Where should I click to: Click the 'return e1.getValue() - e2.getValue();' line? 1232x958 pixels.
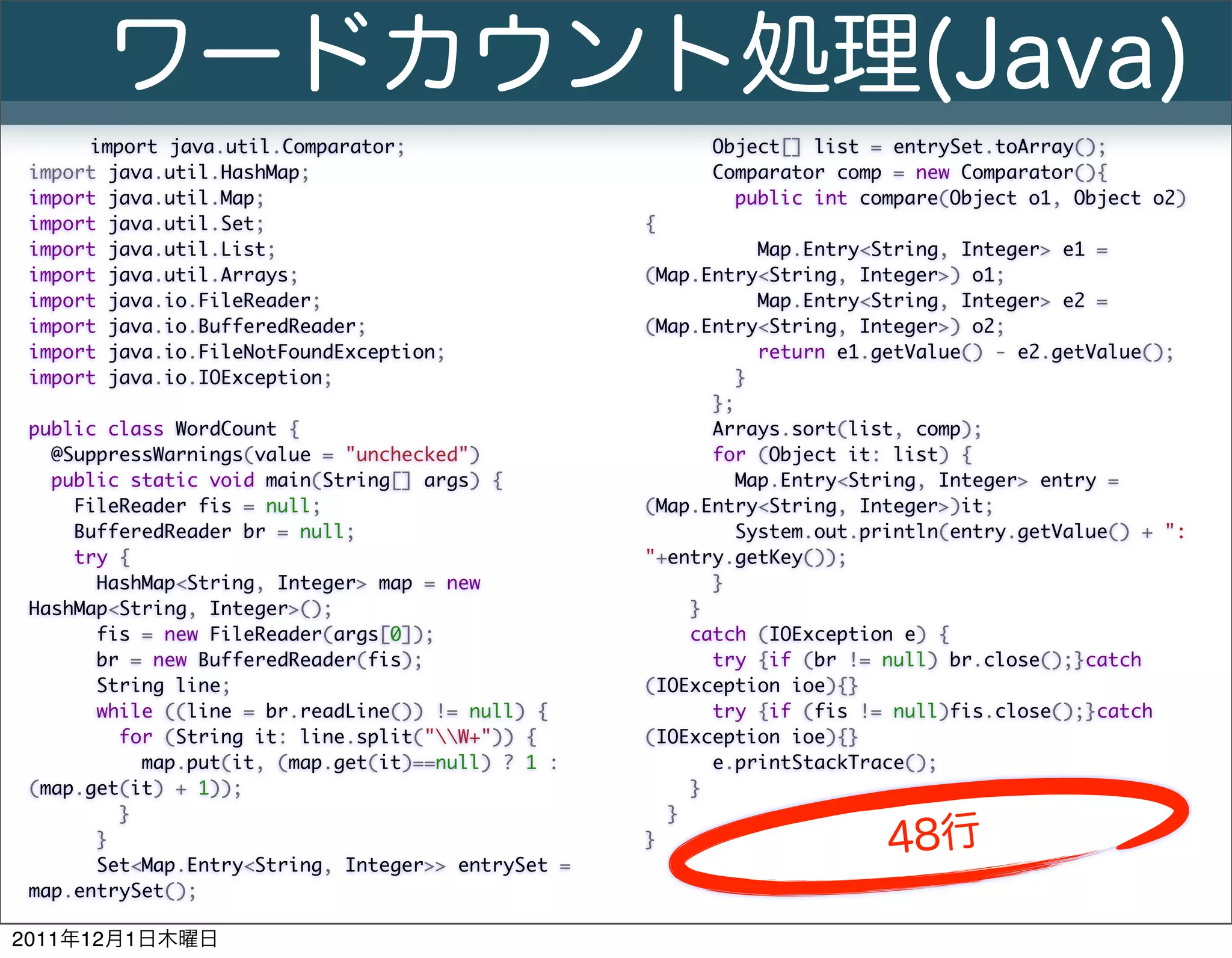(966, 352)
